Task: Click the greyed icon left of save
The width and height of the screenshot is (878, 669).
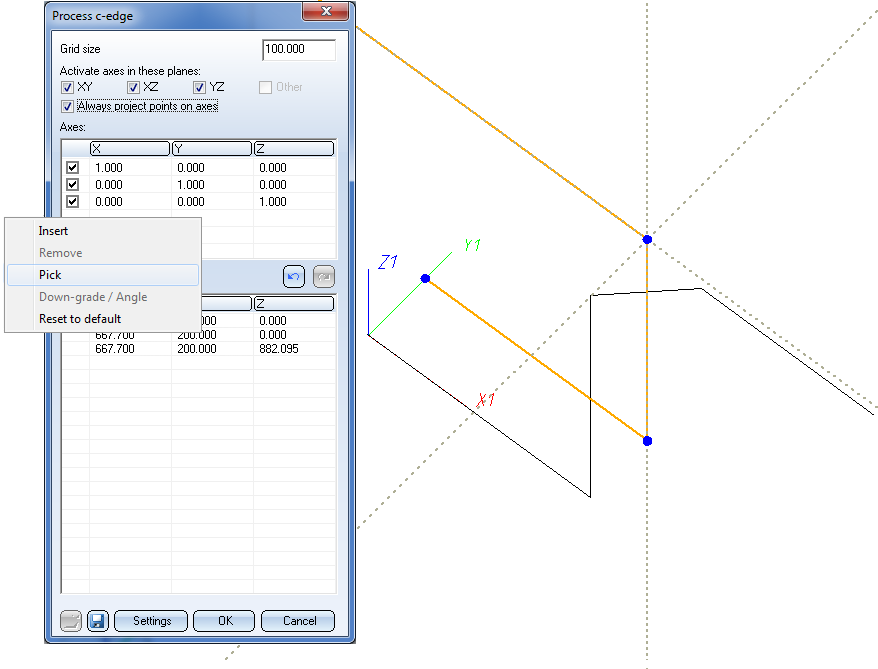Action: (71, 621)
